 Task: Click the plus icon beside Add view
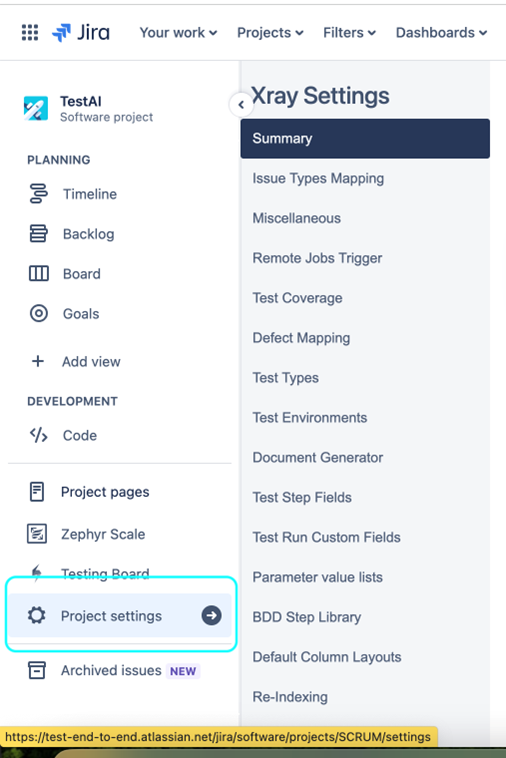38,361
